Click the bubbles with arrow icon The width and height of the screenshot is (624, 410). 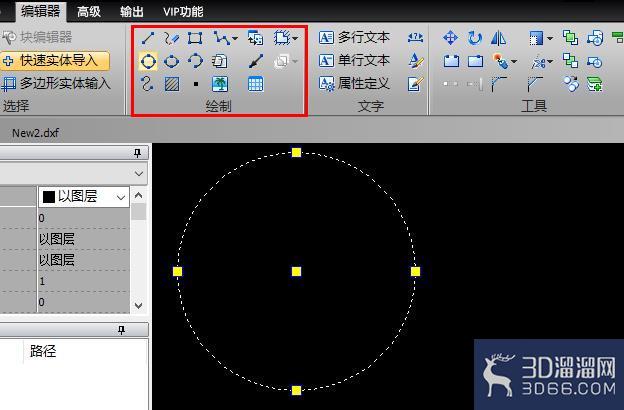[571, 84]
